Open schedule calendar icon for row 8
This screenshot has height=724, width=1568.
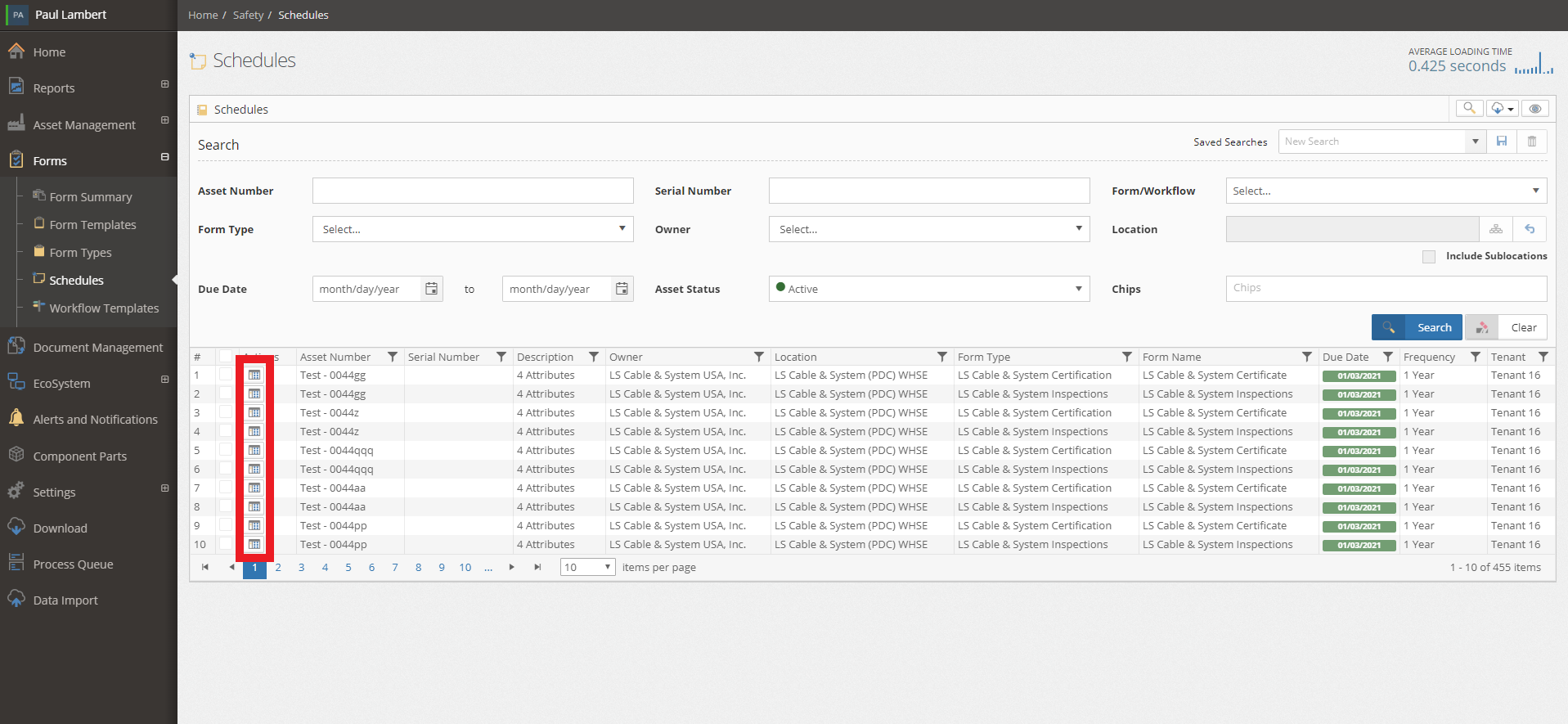pyautogui.click(x=254, y=506)
